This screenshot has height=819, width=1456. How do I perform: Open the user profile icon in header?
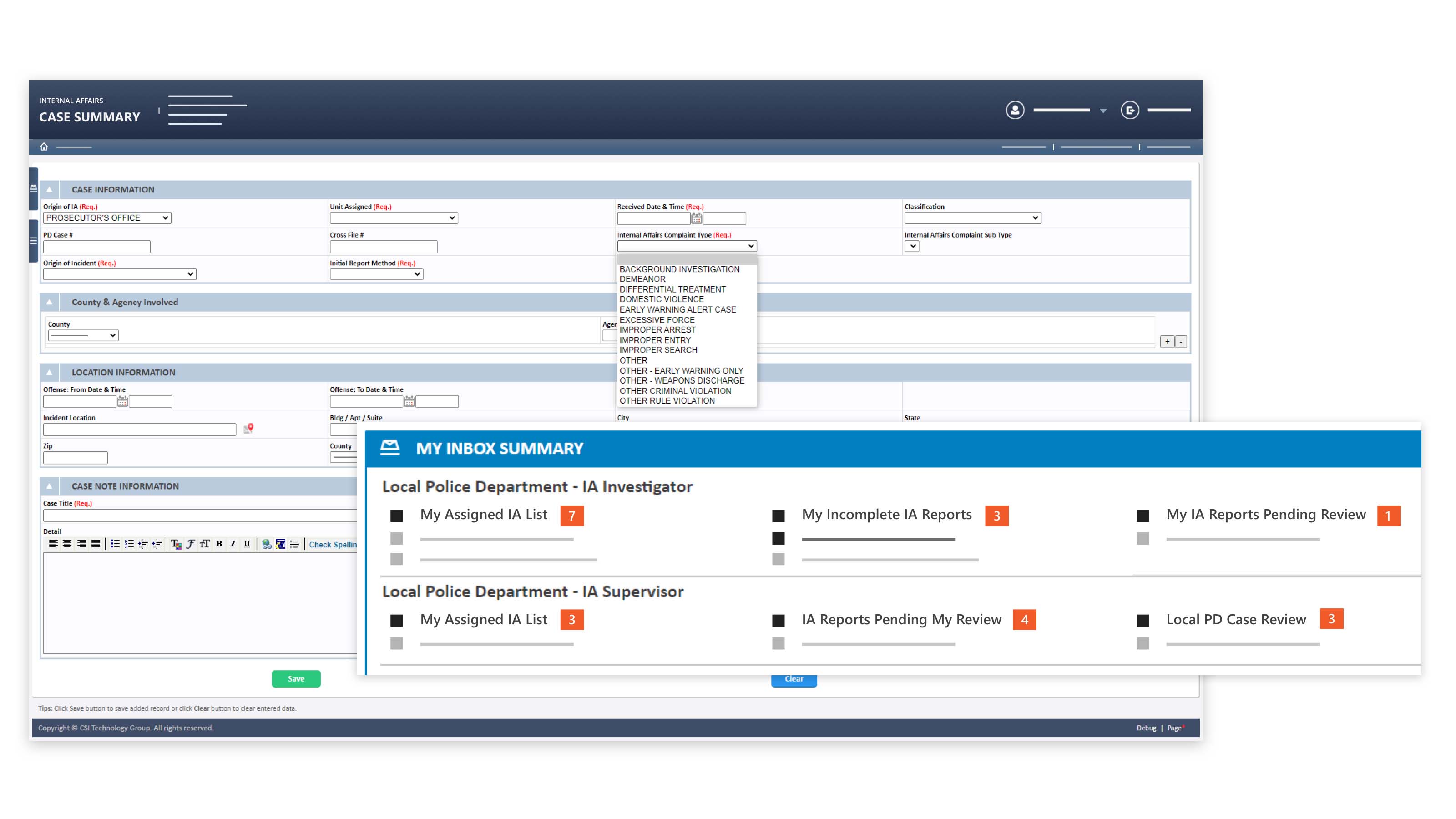1015,110
